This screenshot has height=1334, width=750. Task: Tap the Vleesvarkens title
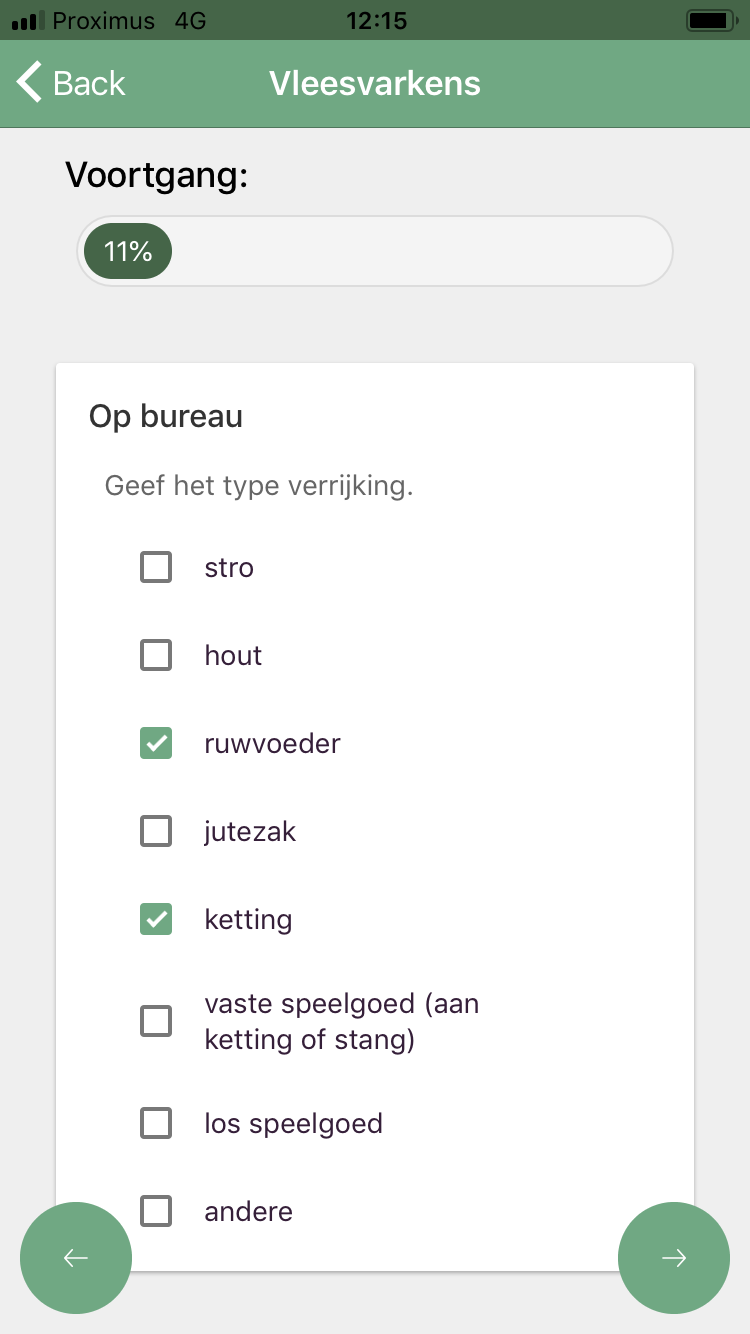[374, 83]
